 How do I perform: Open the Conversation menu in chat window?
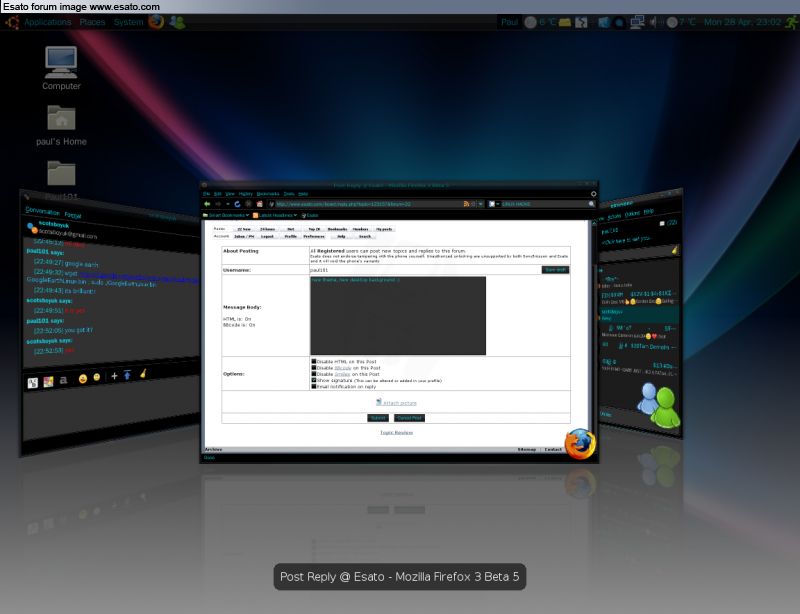pyautogui.click(x=42, y=211)
